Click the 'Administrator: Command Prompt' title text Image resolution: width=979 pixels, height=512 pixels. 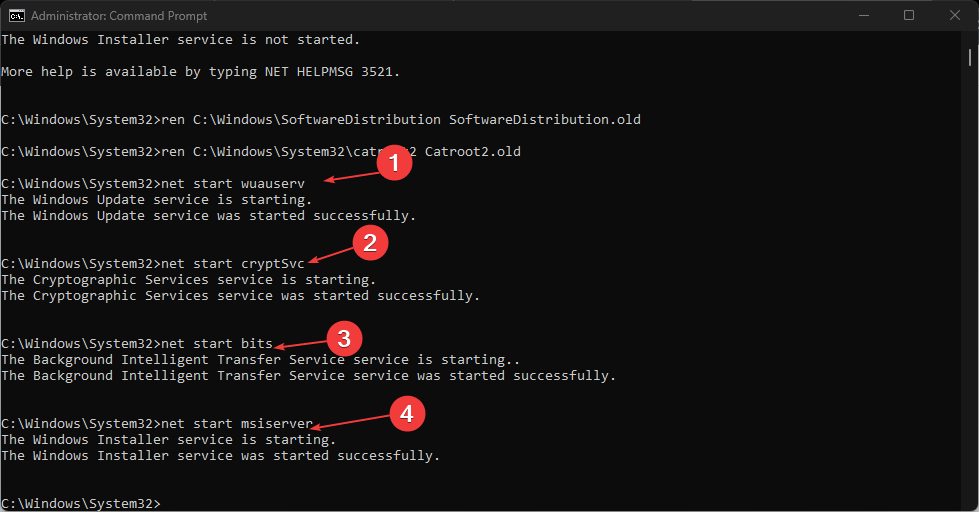point(119,16)
